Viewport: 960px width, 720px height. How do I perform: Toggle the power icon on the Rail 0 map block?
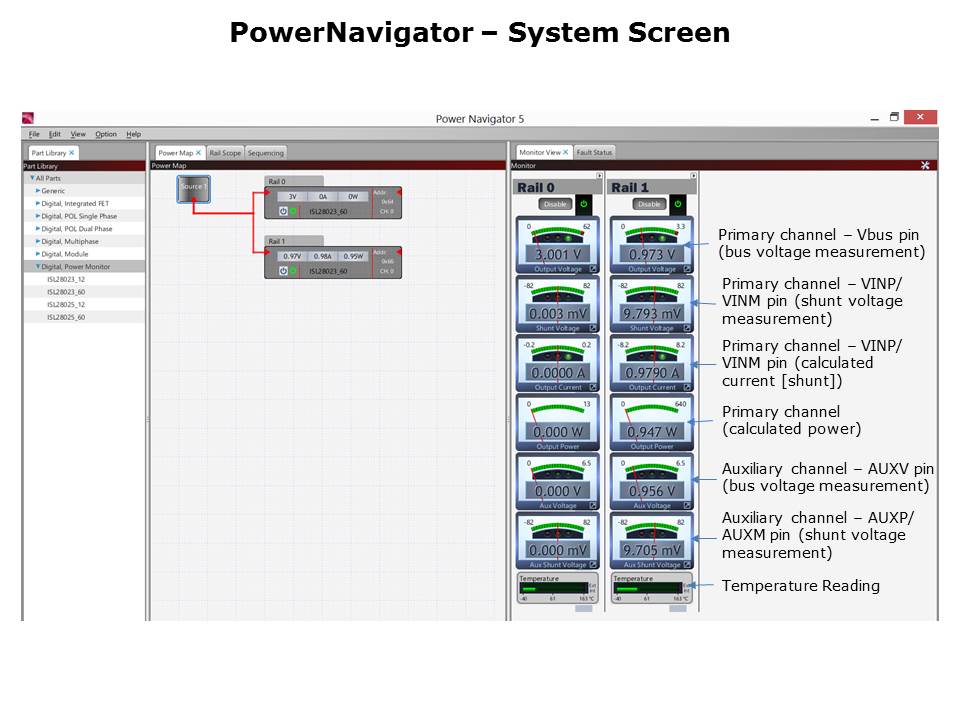[283, 211]
